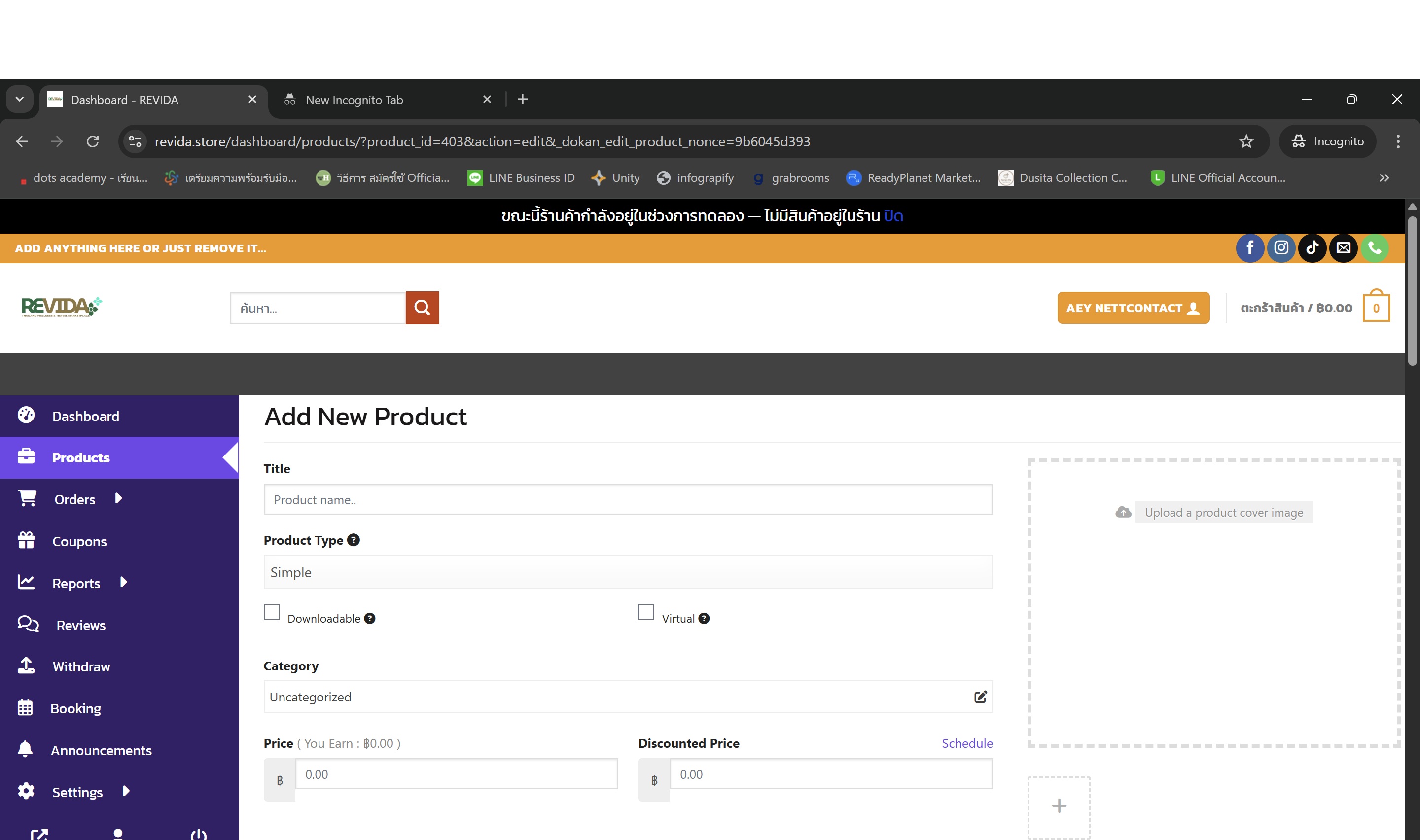Open the Product Type Simple dropdown

(x=628, y=572)
